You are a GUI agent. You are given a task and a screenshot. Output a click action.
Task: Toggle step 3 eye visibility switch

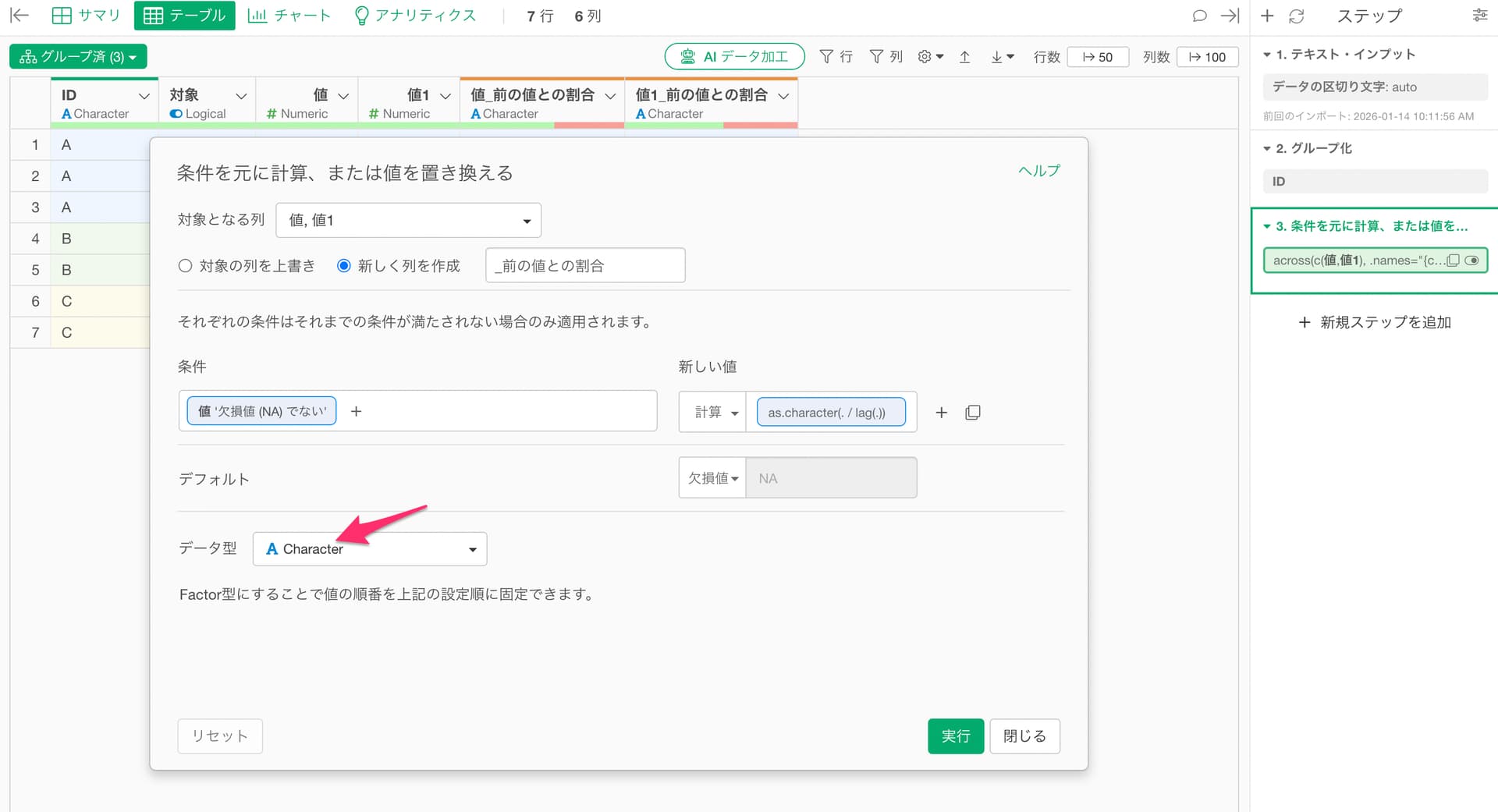tap(1471, 261)
